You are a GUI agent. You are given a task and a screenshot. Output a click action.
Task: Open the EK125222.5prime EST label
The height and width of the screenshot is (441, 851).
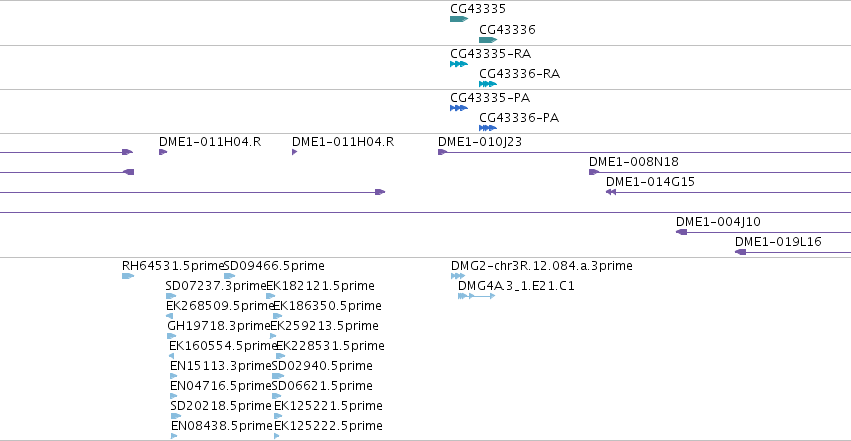coord(328,426)
